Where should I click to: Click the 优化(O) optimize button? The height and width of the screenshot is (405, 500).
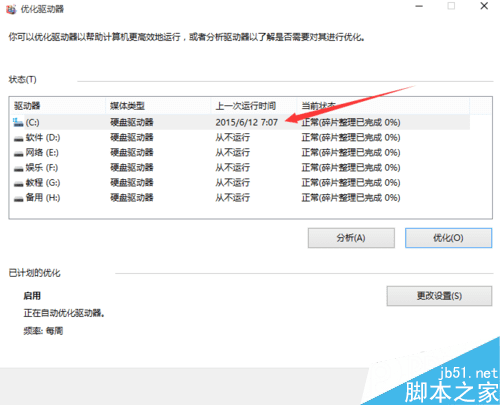pos(448,238)
